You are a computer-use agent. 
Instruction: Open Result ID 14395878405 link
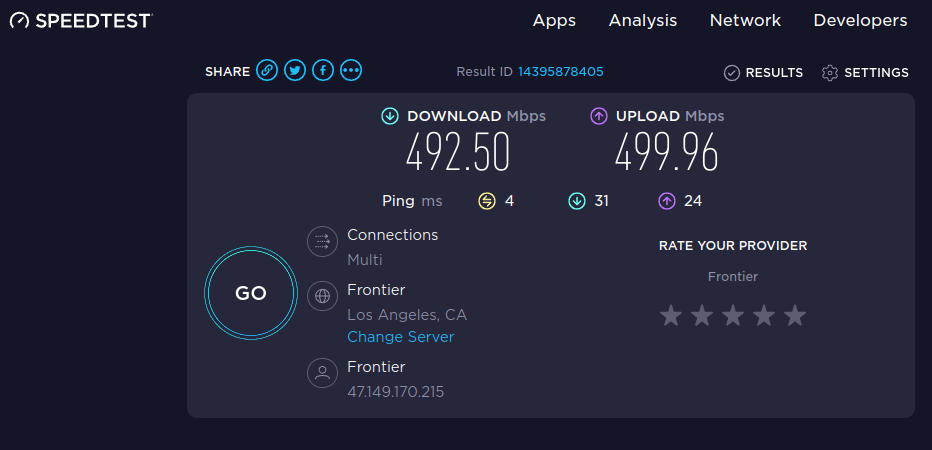(x=560, y=72)
